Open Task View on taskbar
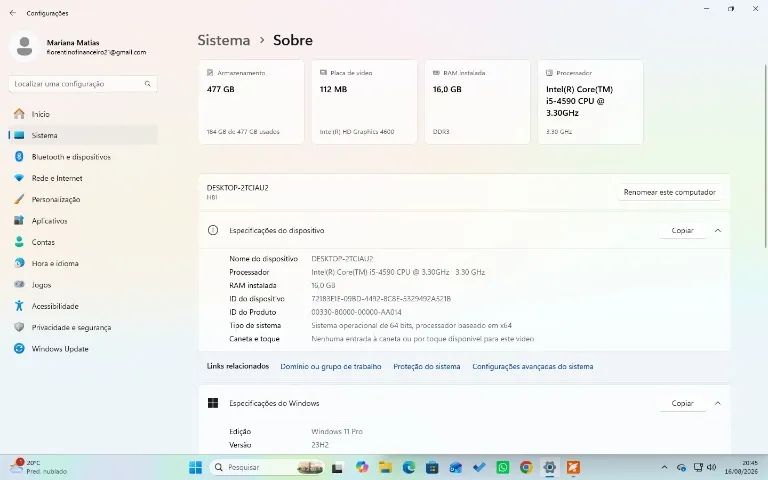This screenshot has height=480, width=768. 337,468
